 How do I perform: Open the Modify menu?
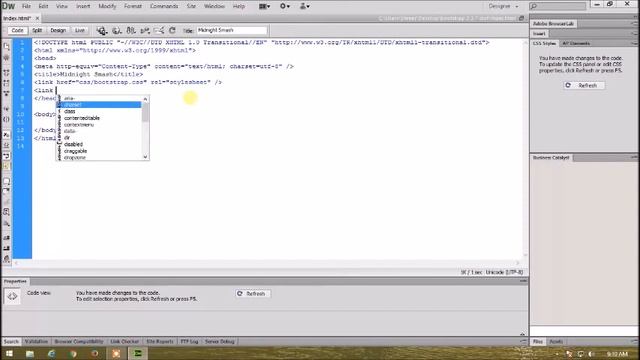pyautogui.click(x=107, y=6)
